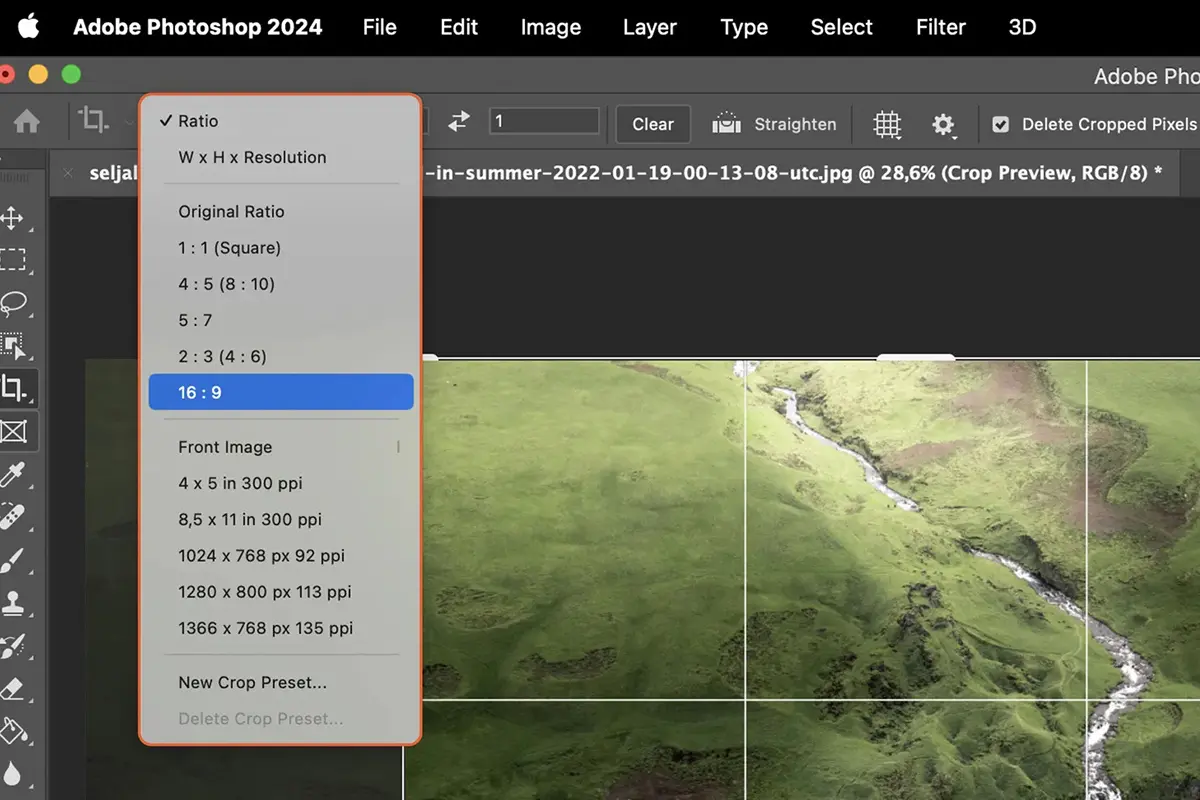1200x800 pixels.
Task: Click the Clear button
Action: [x=652, y=124]
